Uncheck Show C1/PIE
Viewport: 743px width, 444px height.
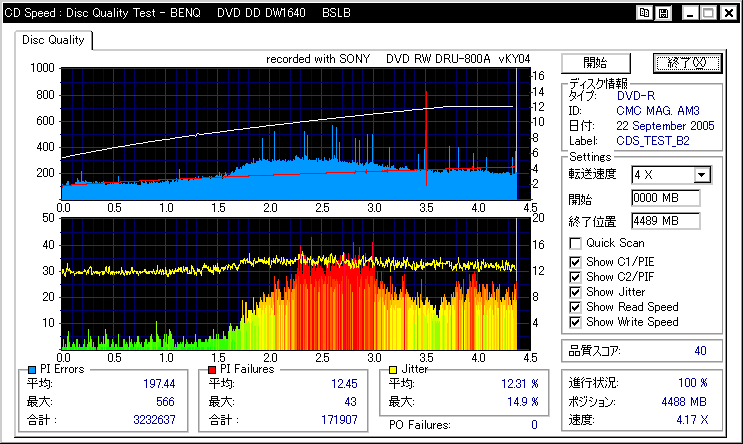(x=575, y=262)
